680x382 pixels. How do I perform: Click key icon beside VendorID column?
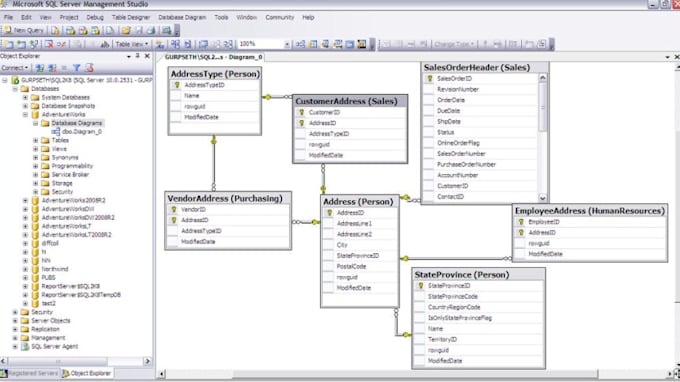(x=174, y=209)
